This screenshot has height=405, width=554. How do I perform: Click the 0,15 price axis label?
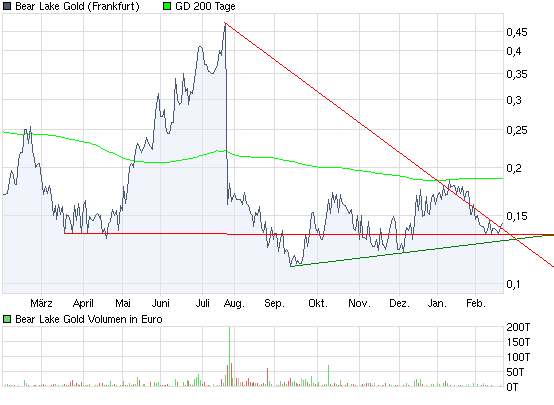pyautogui.click(x=517, y=216)
